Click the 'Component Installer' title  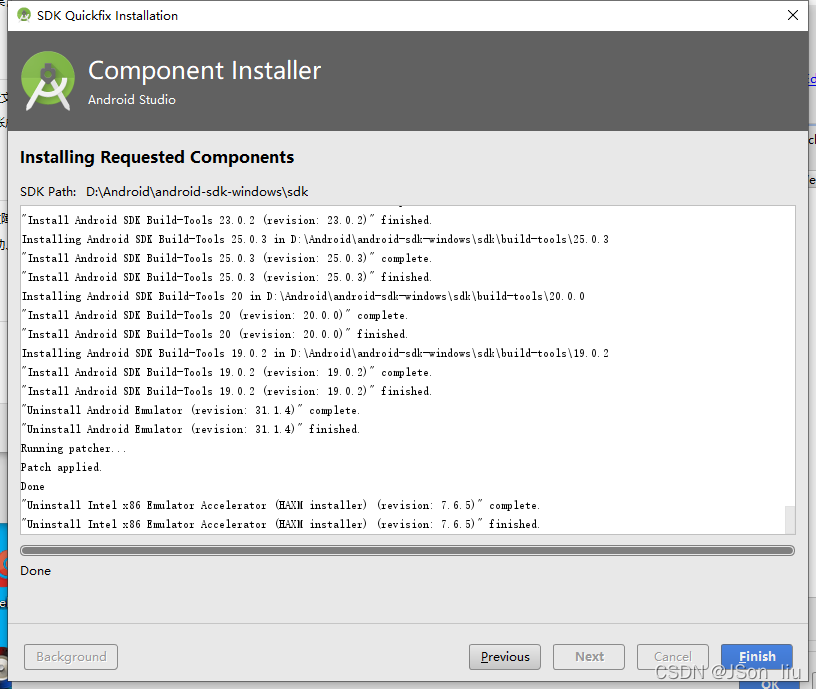click(x=205, y=70)
